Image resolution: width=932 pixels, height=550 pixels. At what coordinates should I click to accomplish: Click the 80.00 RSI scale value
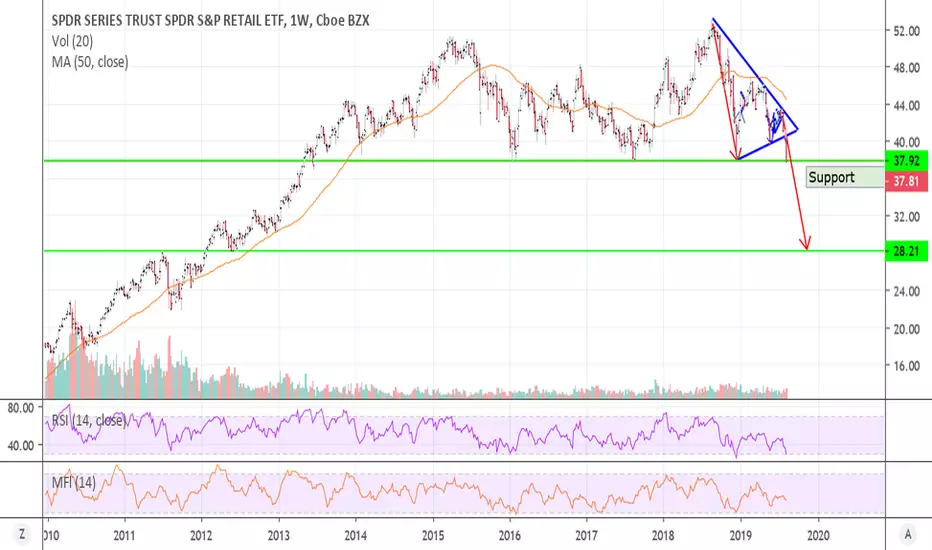pyautogui.click(x=21, y=408)
